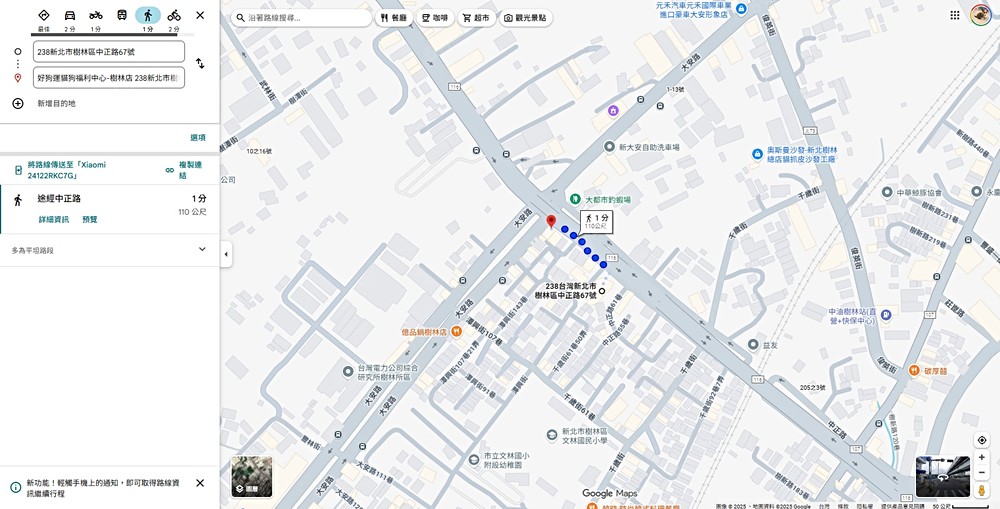This screenshot has width=1000, height=509.
Task: Select the cycling travel mode icon
Action: (174, 15)
